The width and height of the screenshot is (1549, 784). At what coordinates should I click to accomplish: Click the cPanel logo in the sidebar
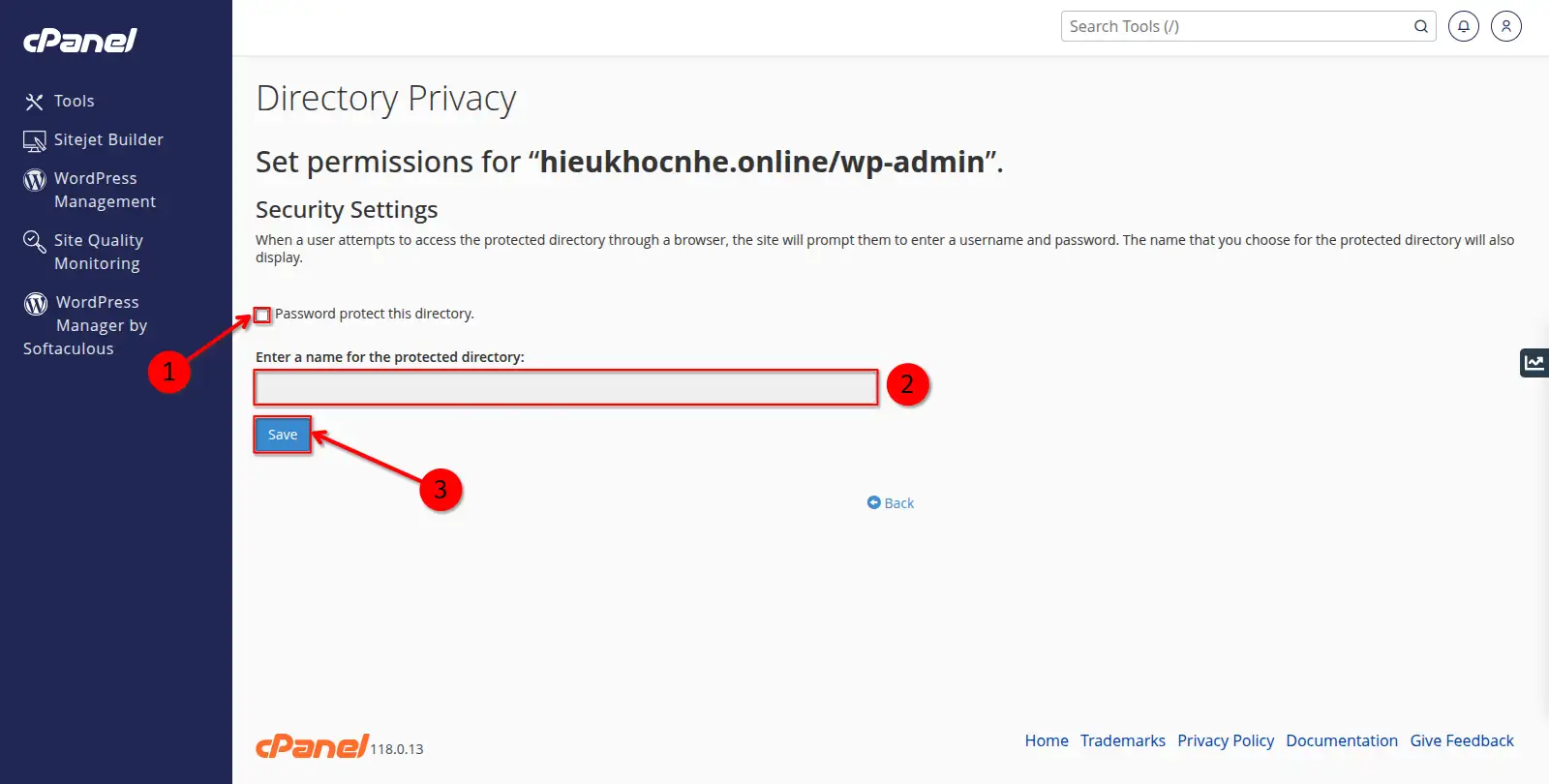pyautogui.click(x=79, y=40)
